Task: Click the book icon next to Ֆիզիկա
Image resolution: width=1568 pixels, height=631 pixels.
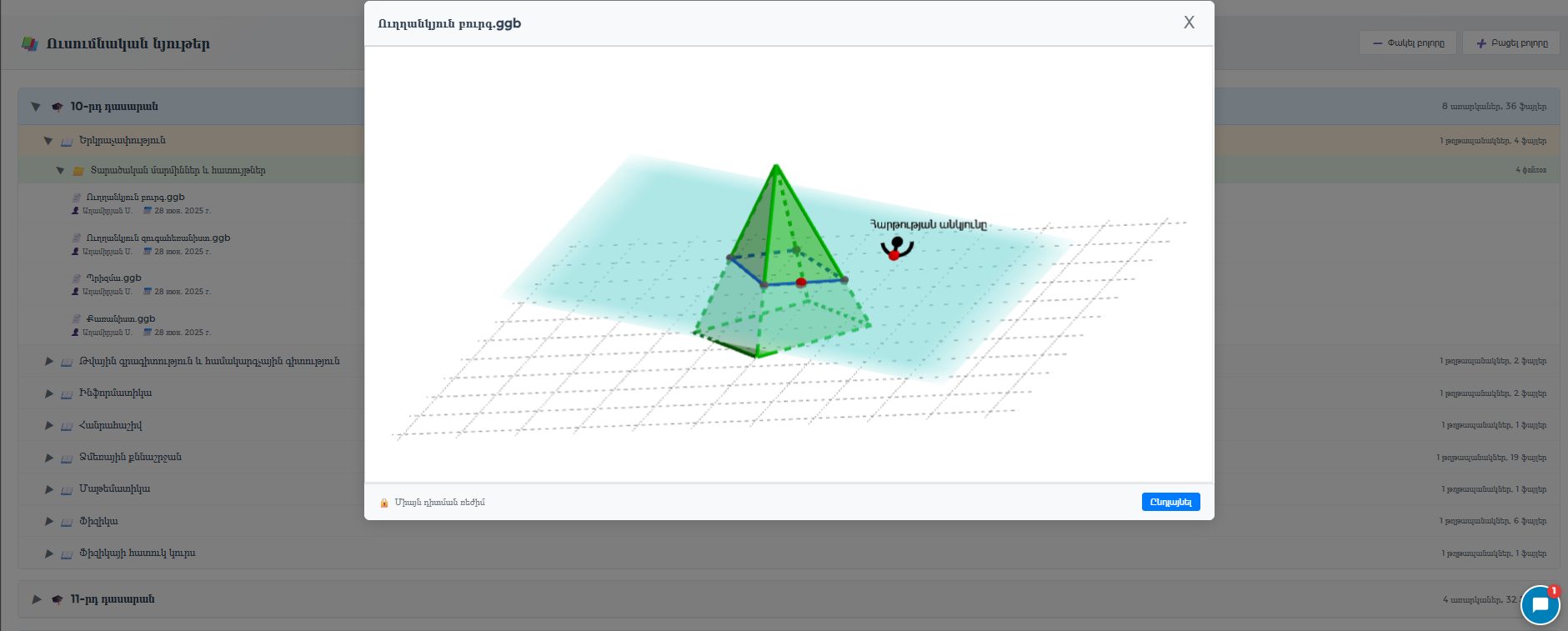Action: (67, 522)
